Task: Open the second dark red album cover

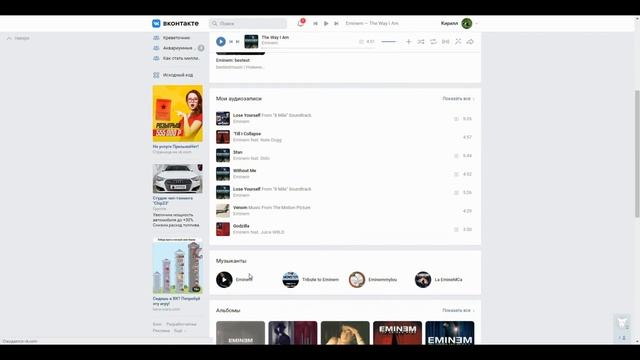Action: tap(293, 333)
